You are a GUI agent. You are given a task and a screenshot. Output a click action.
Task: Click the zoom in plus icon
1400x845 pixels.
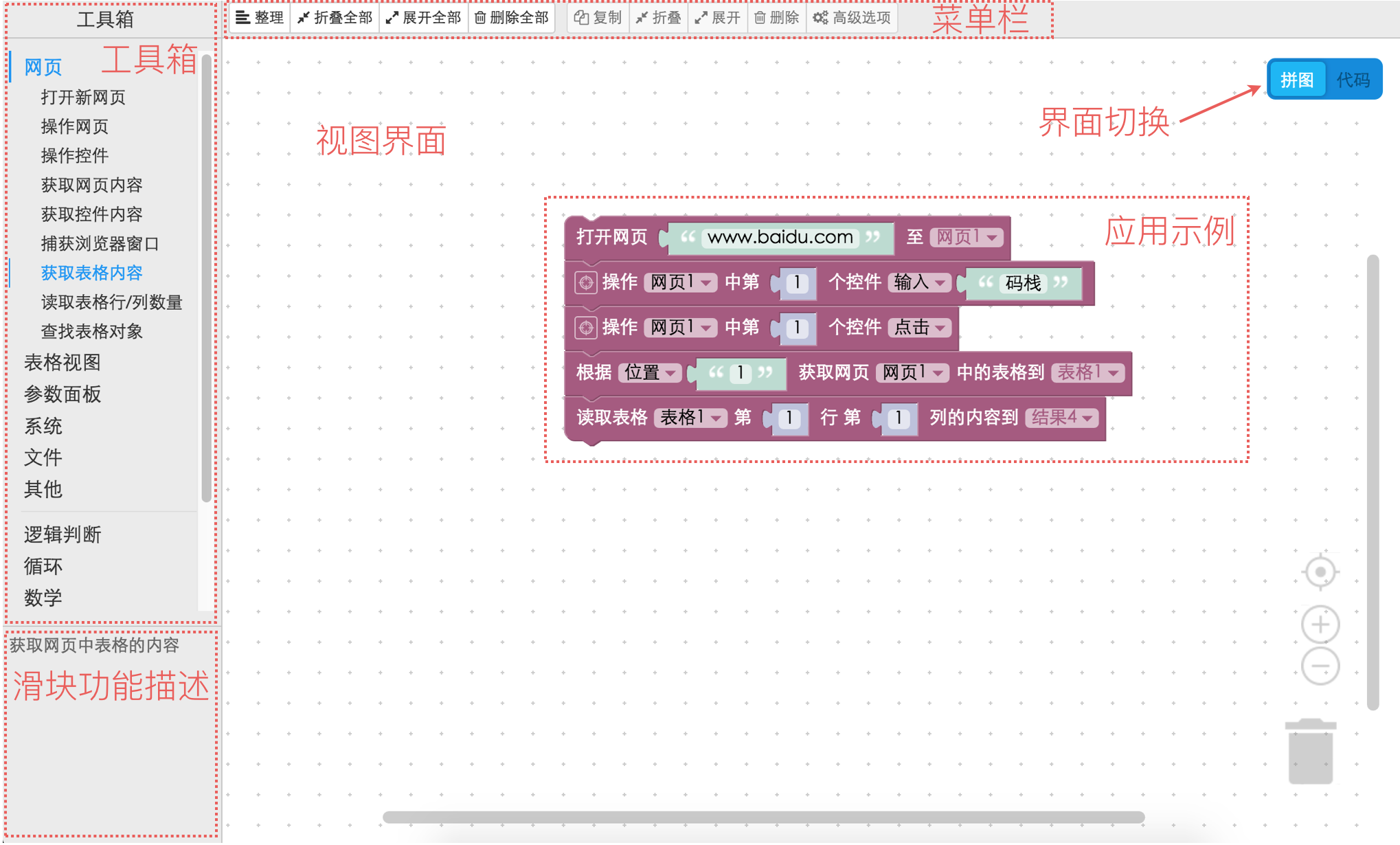[x=1320, y=624]
